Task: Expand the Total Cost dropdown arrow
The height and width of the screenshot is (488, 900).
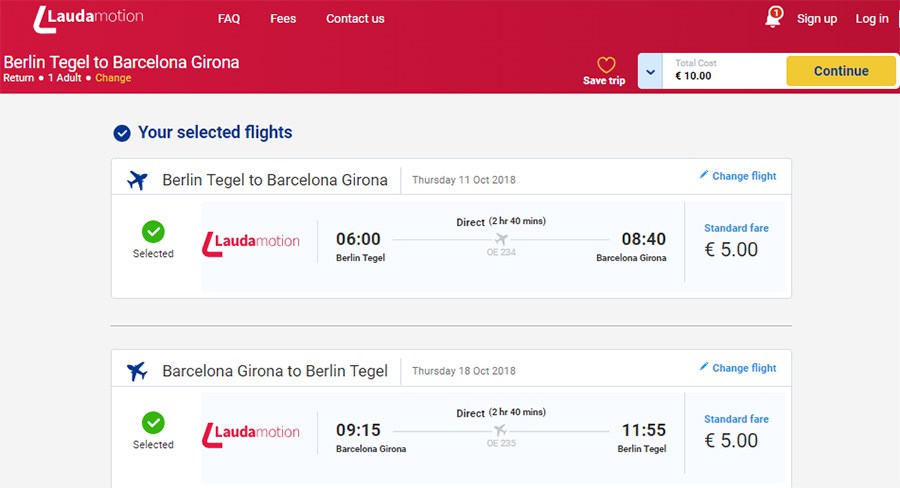Action: [650, 71]
